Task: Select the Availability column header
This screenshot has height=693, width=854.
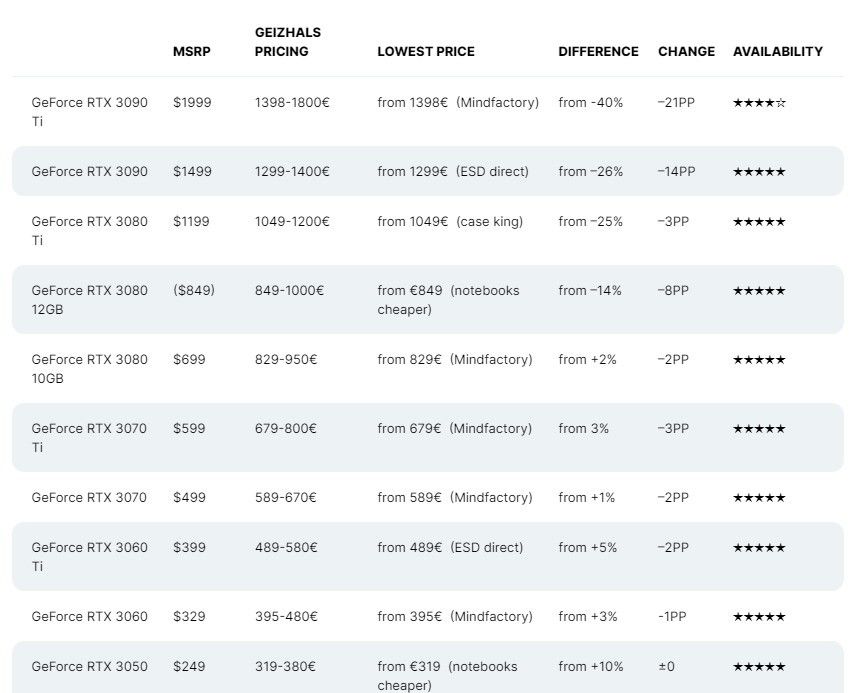Action: tap(778, 51)
